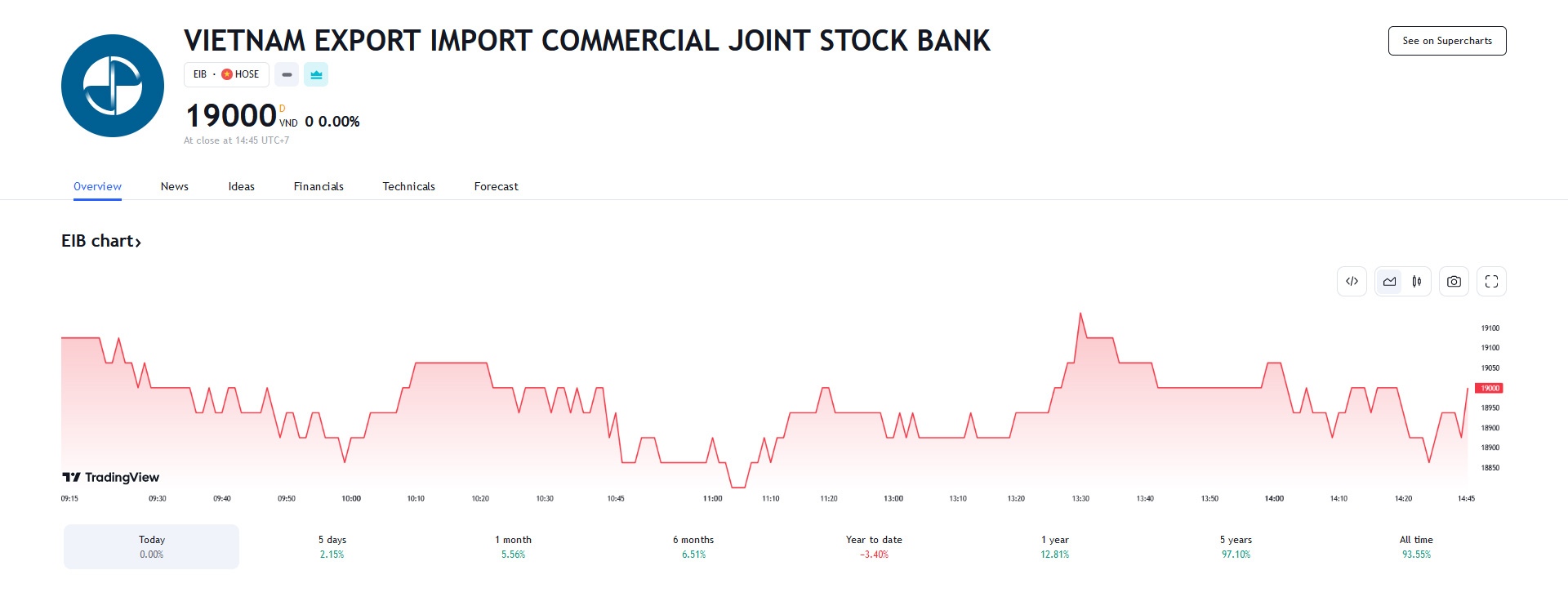The width and height of the screenshot is (1568, 597).
Task: Open the Forecast tab
Action: [496, 186]
